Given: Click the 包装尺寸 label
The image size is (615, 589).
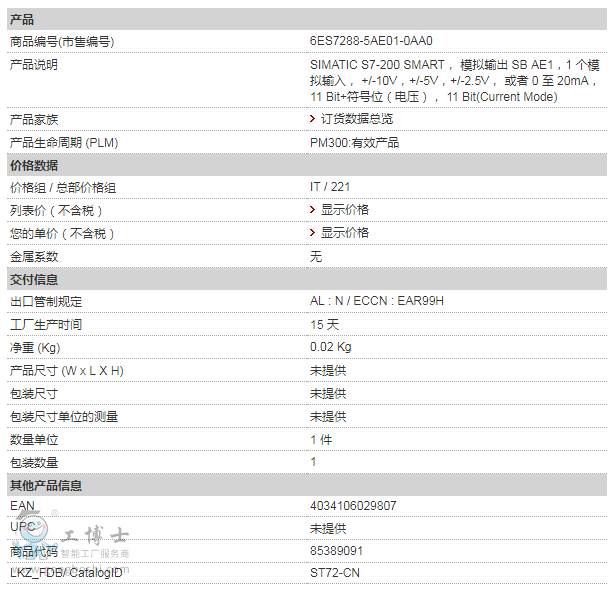Looking at the screenshot, I should (x=34, y=394).
